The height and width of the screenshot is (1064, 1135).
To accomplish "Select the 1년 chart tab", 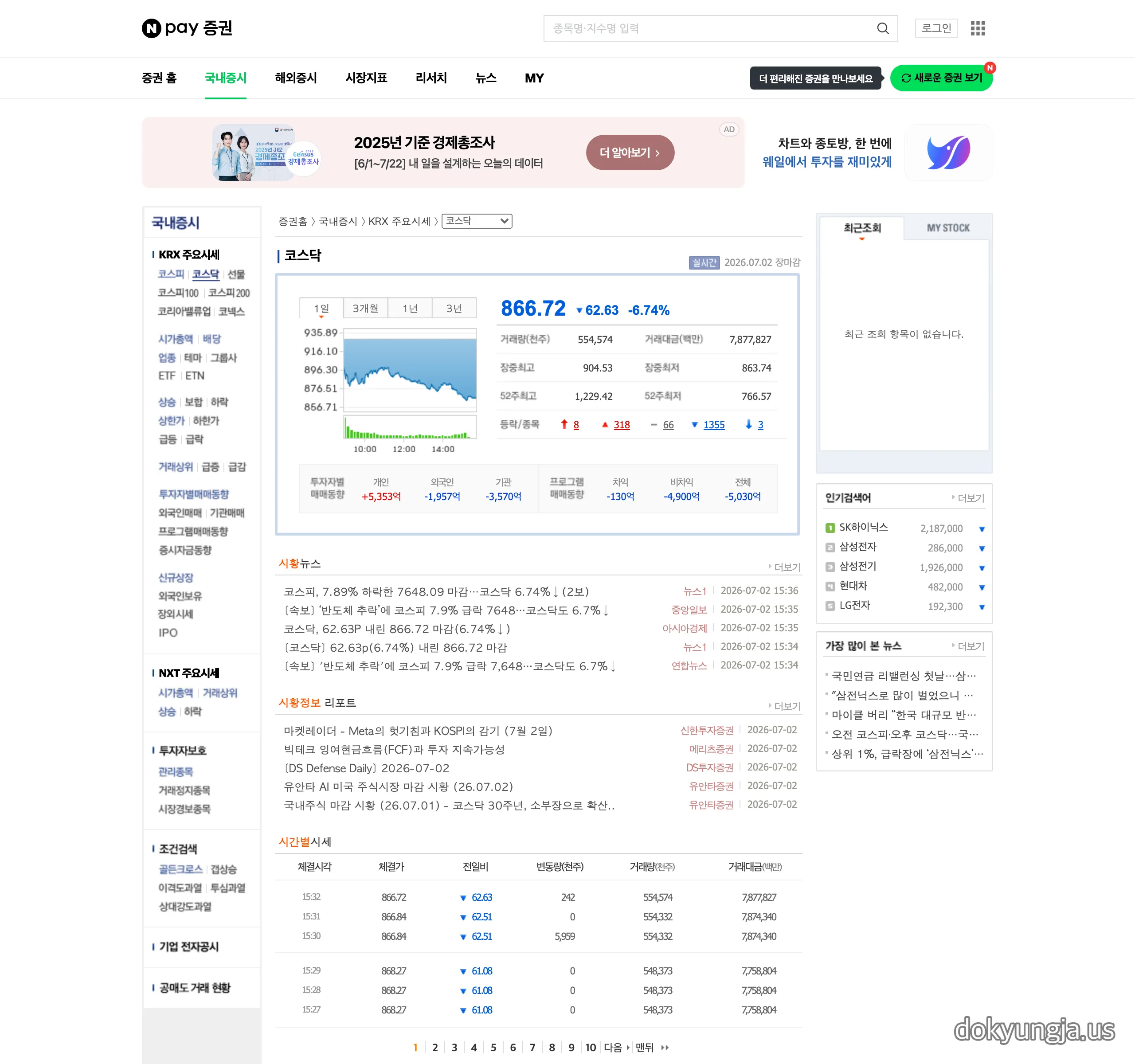I will coord(410,308).
